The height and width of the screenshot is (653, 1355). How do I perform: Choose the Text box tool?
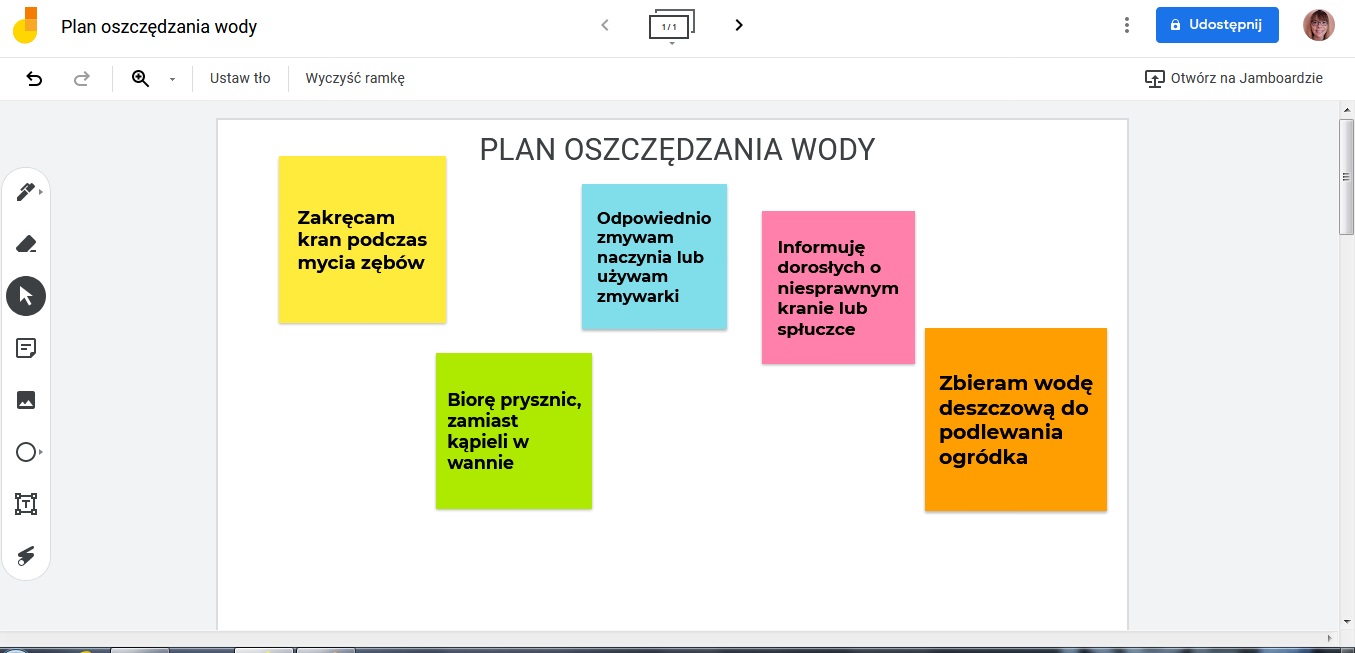26,504
